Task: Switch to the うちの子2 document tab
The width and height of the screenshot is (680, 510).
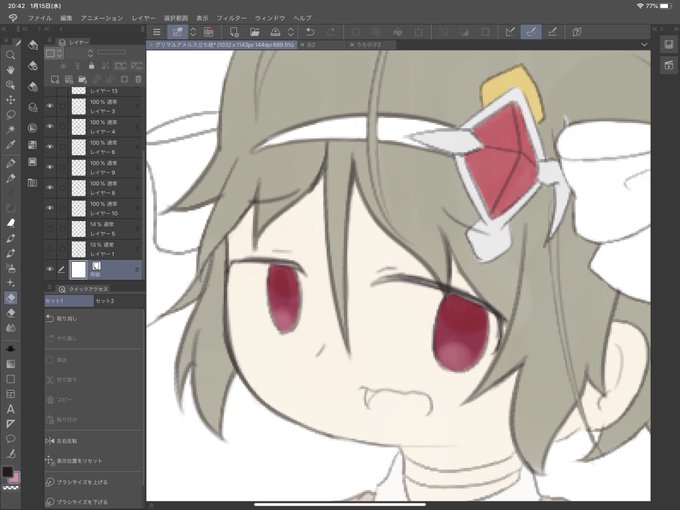Action: pyautogui.click(x=369, y=45)
